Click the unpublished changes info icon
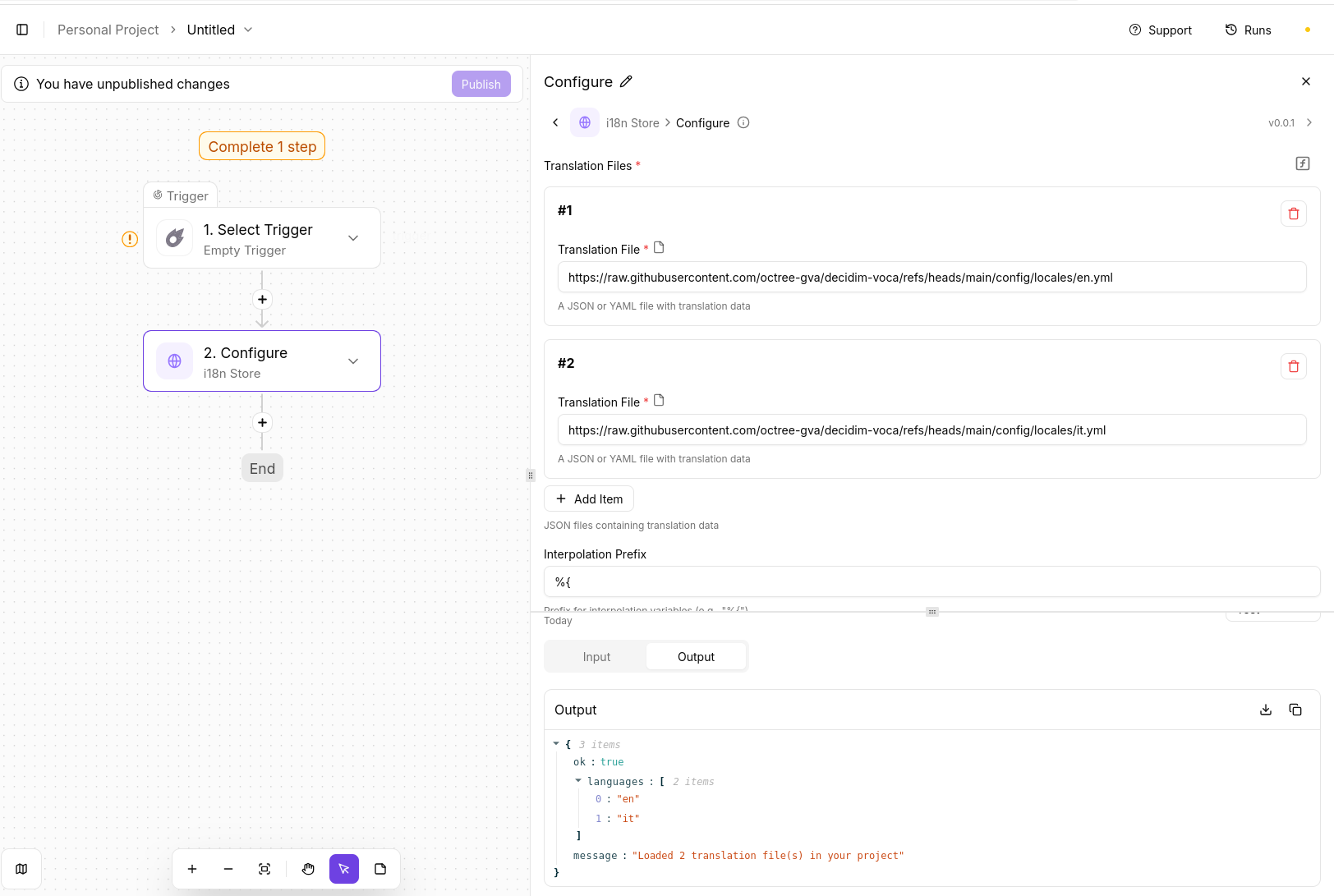The image size is (1334, 896). coord(21,84)
